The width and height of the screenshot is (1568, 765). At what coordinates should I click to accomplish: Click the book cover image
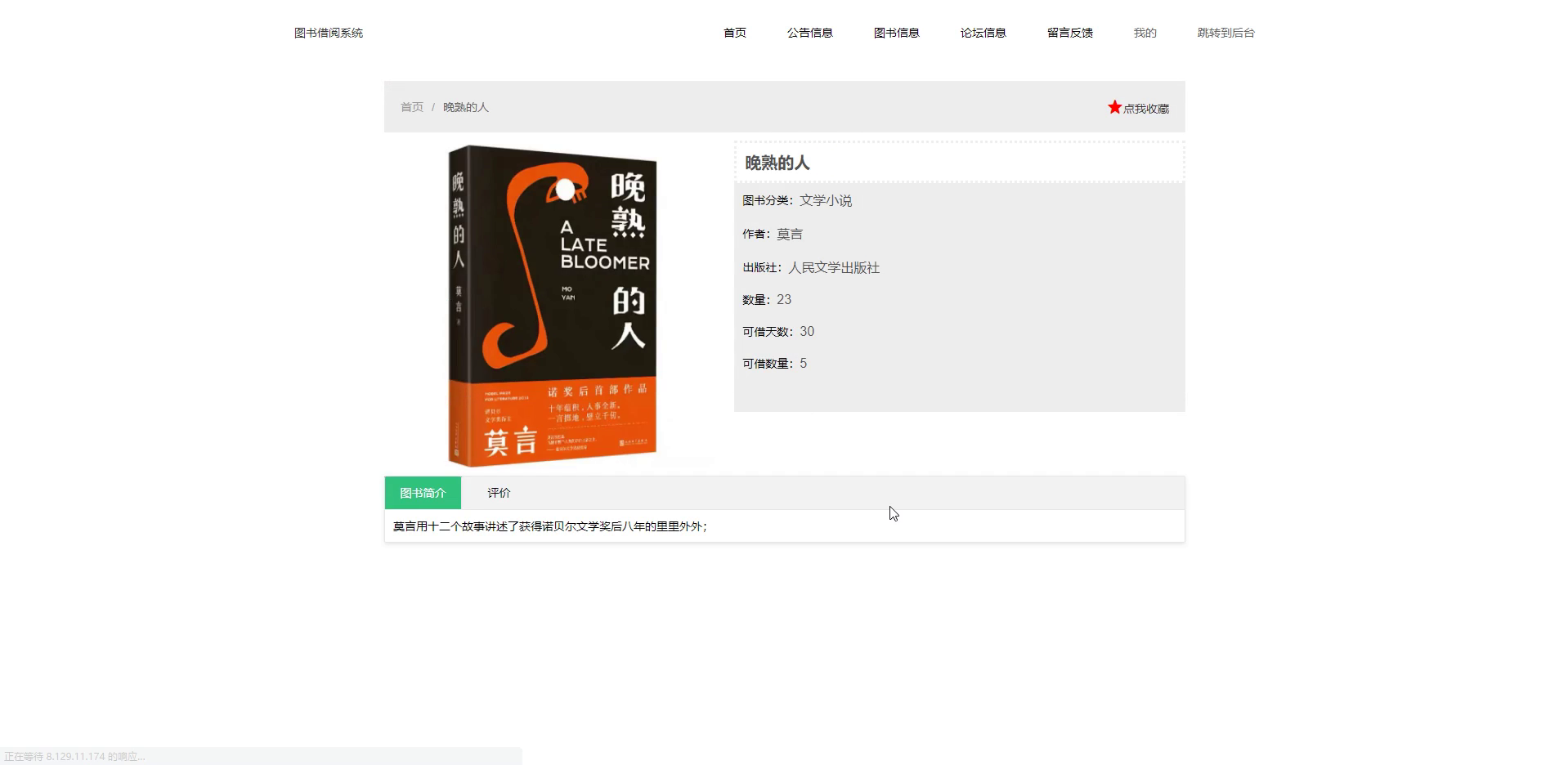[553, 306]
